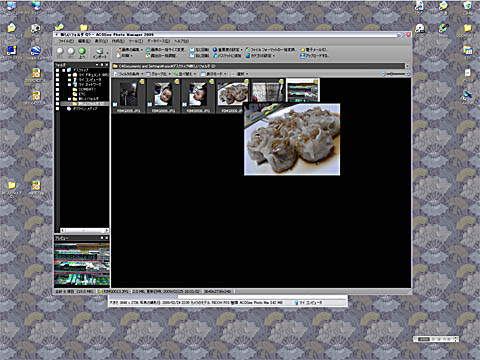Collapse the デスクトップ tree node
The height and width of the screenshot is (360, 480).
[x=63, y=70]
